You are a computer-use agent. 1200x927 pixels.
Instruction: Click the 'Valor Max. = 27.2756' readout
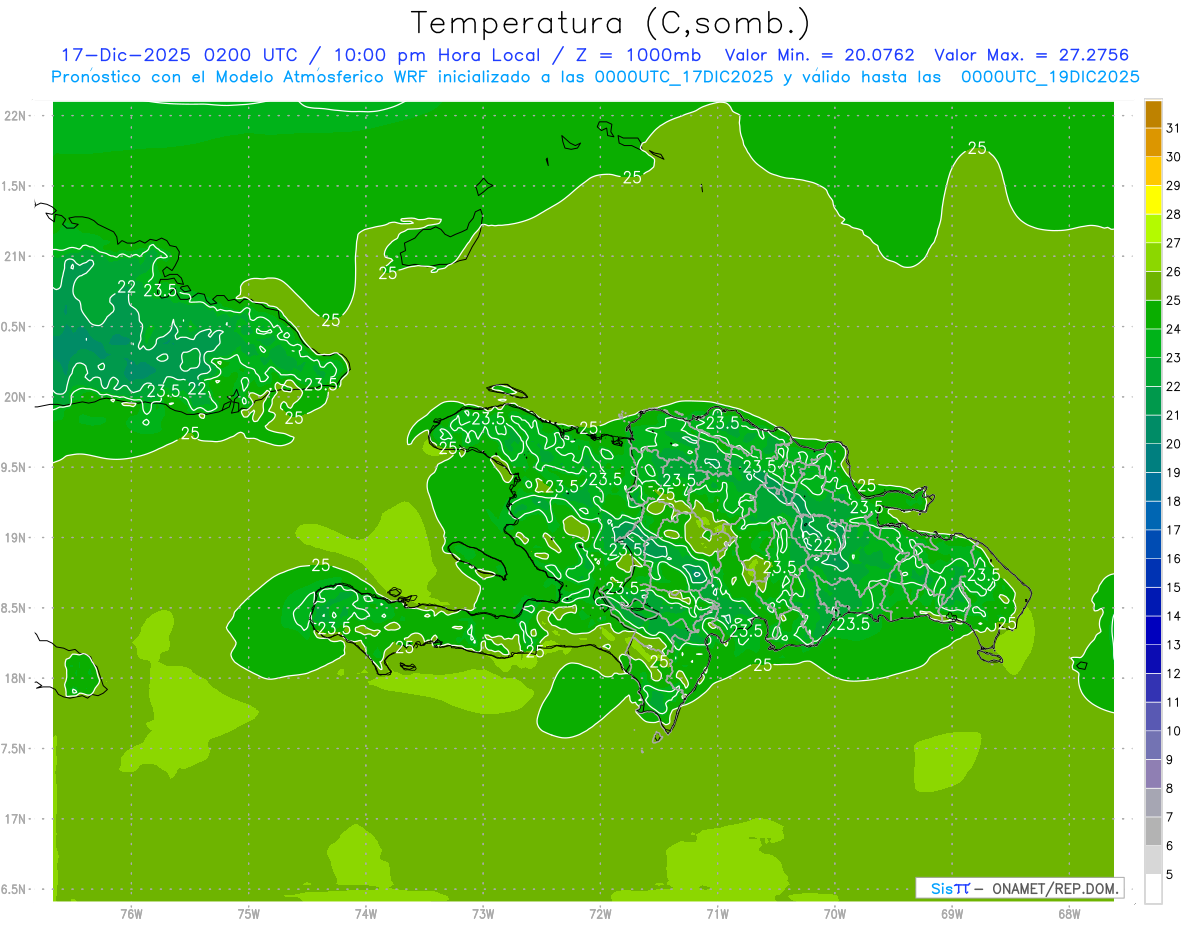(x=1032, y=55)
